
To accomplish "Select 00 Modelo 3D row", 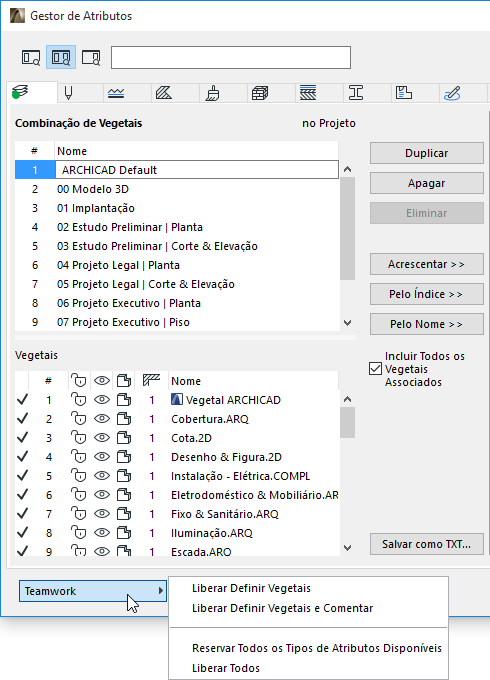I will (177, 189).
